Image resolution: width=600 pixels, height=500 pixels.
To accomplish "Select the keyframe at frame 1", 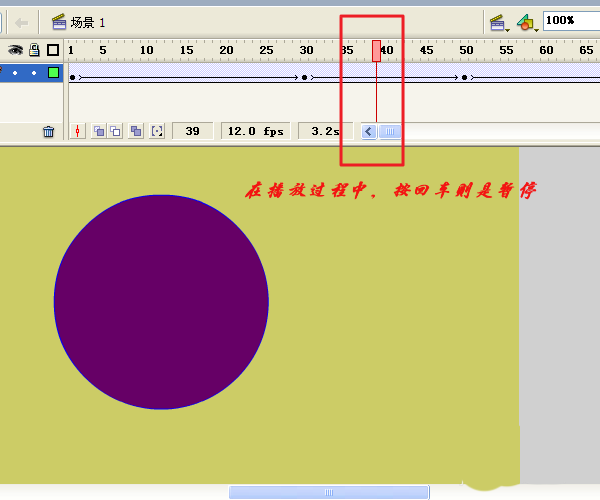I will [x=72, y=78].
